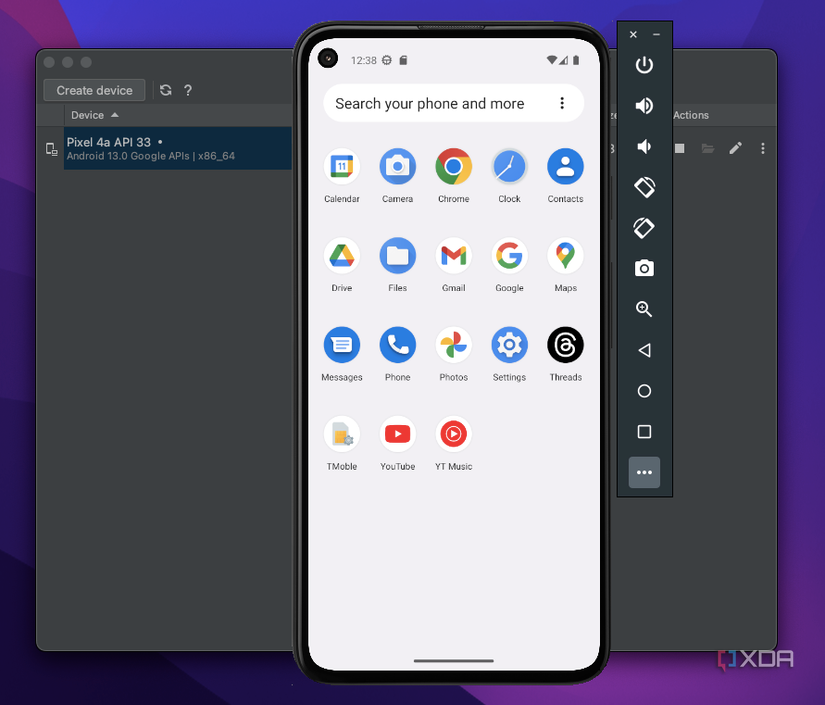
Task: Decrease the emulator volume
Action: pyautogui.click(x=644, y=146)
